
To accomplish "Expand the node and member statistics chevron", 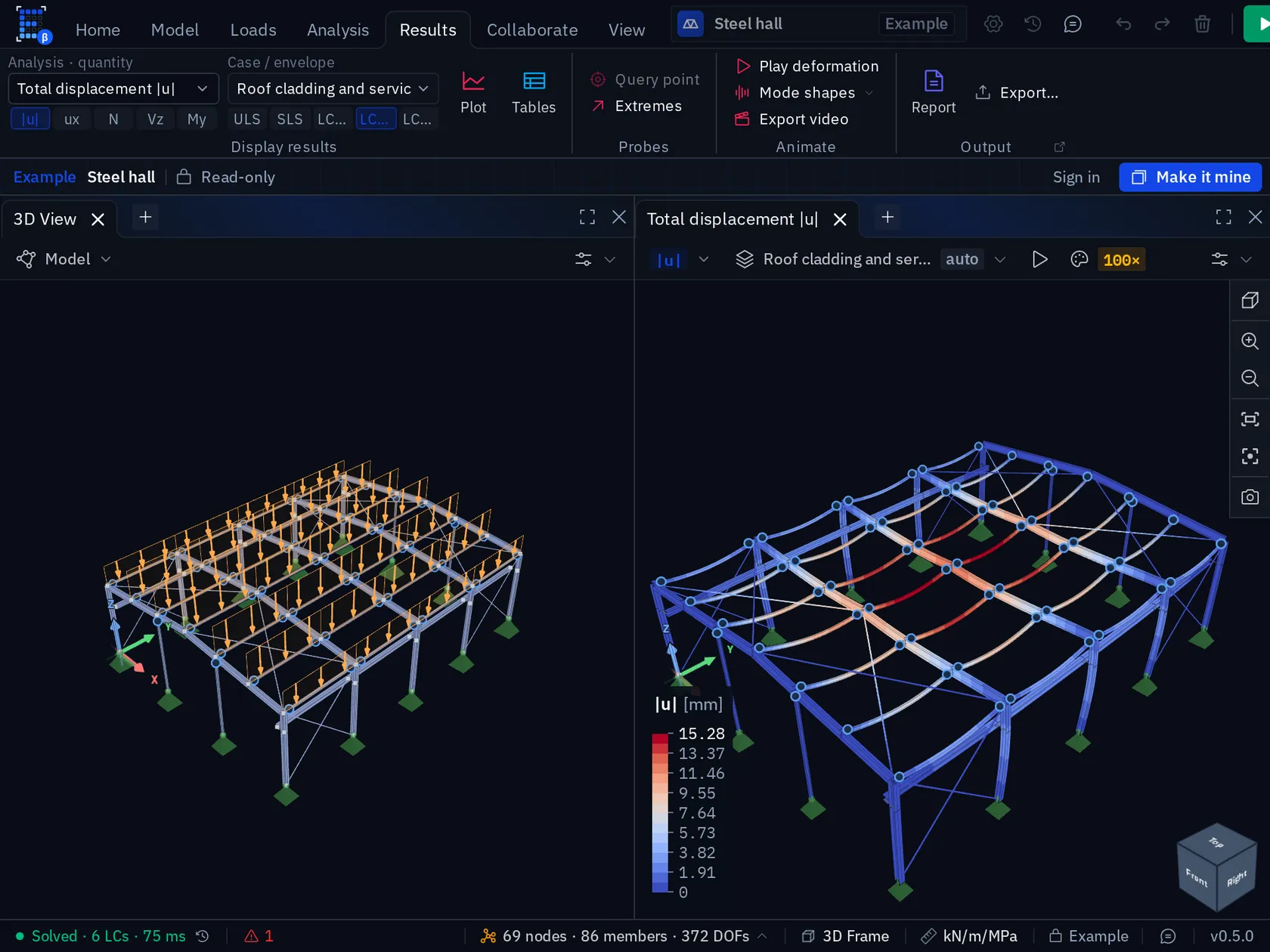I will 762,936.
